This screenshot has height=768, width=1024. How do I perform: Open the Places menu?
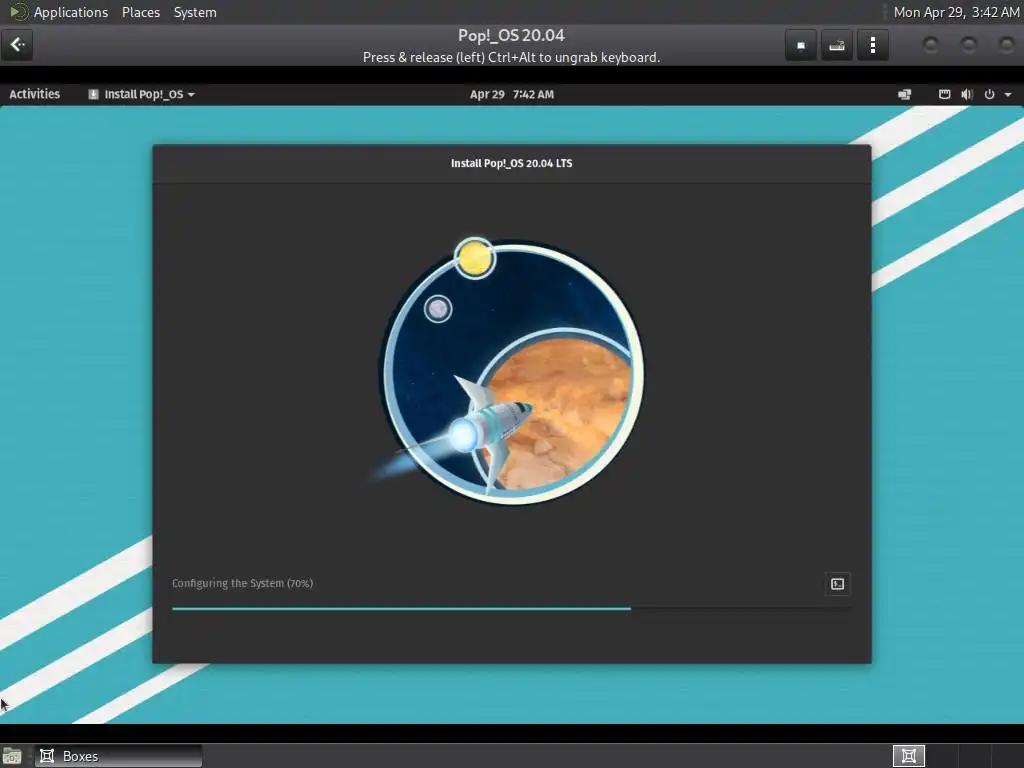[x=140, y=12]
